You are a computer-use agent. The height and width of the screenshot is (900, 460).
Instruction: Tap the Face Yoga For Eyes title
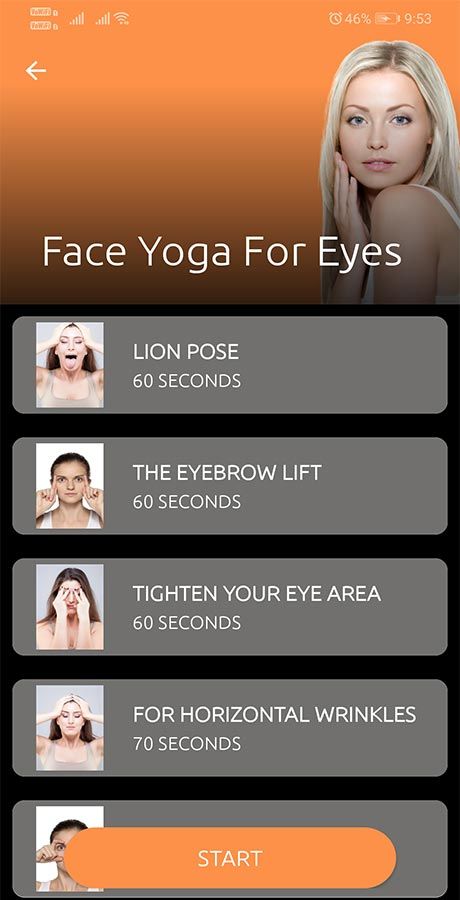[222, 251]
